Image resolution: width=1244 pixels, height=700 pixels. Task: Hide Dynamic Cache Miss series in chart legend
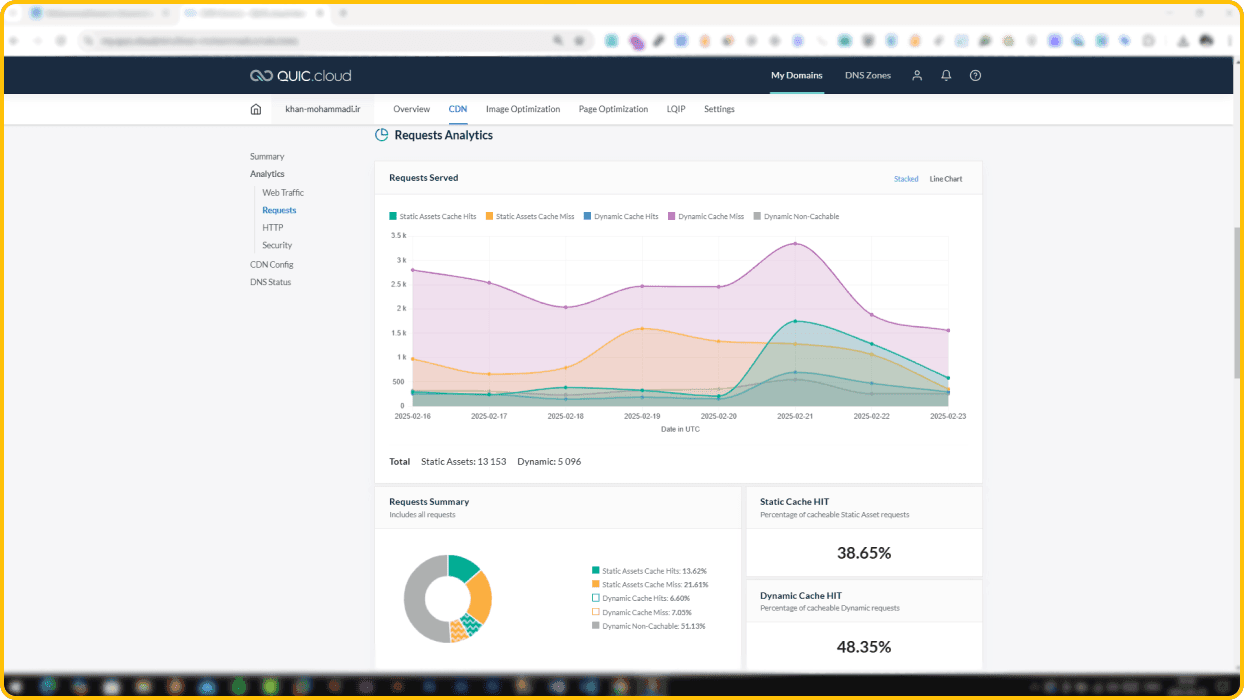pyautogui.click(x=706, y=216)
